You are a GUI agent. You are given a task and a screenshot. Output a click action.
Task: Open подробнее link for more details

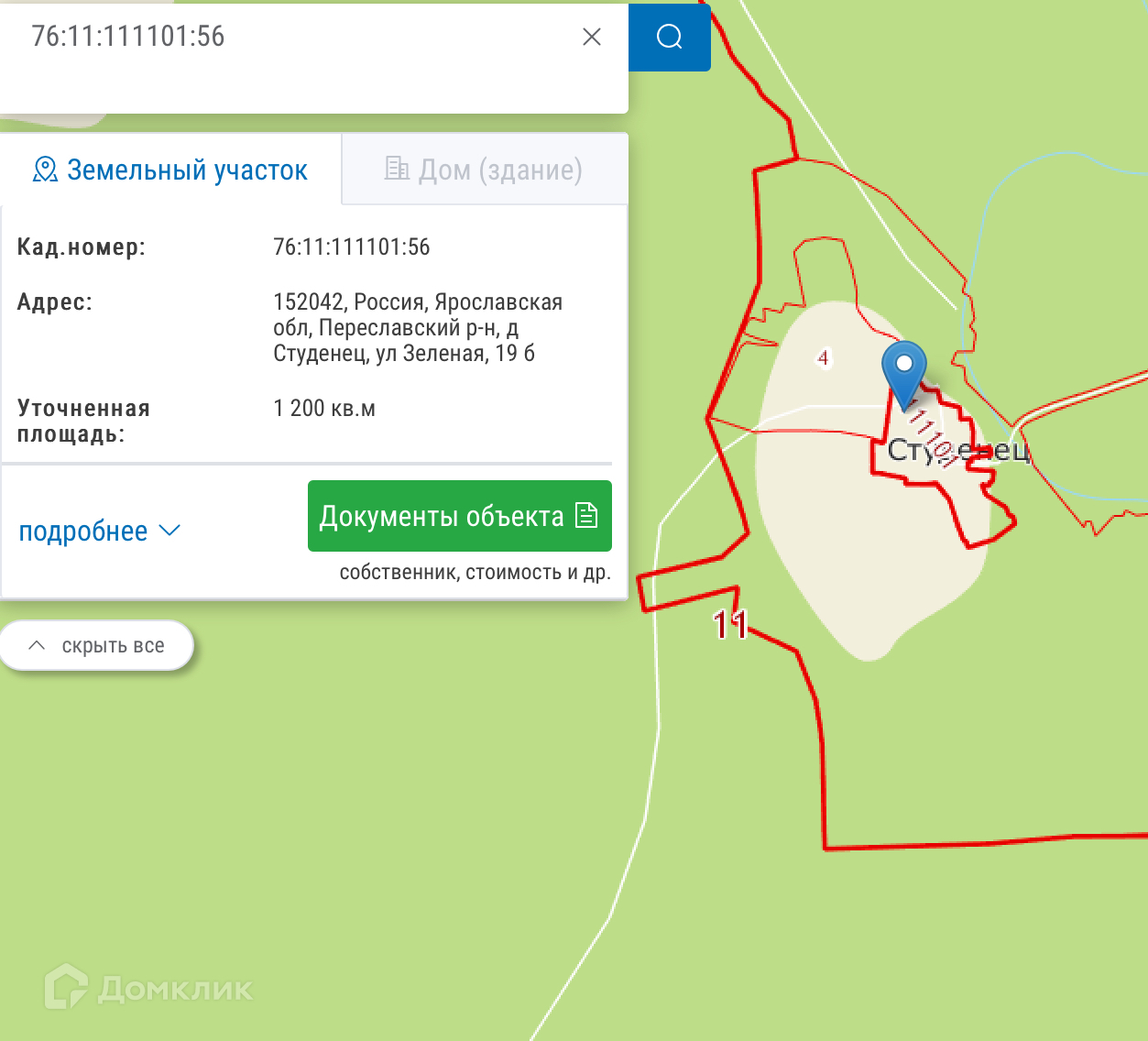(x=83, y=531)
